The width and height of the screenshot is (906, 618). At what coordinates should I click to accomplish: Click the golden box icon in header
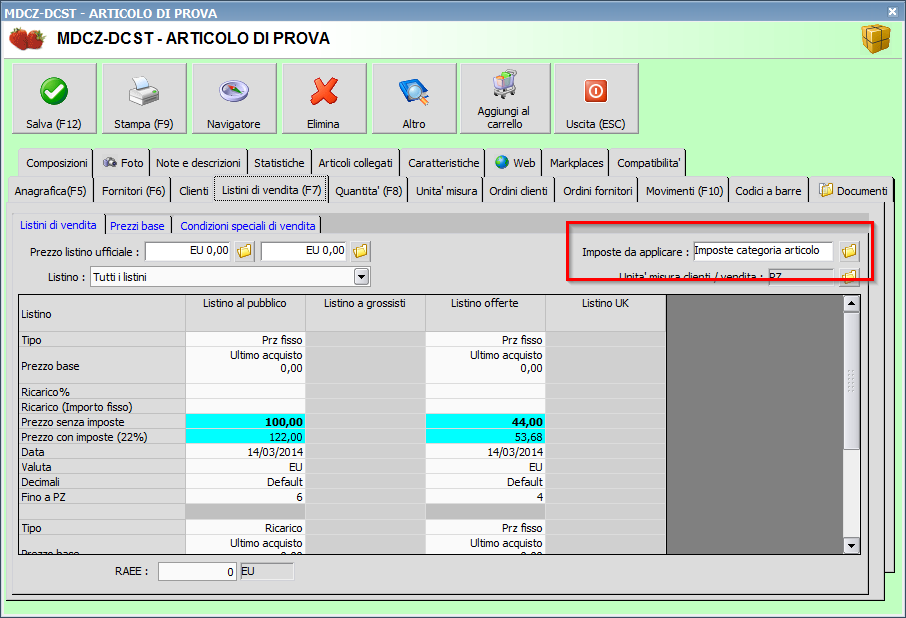click(876, 39)
